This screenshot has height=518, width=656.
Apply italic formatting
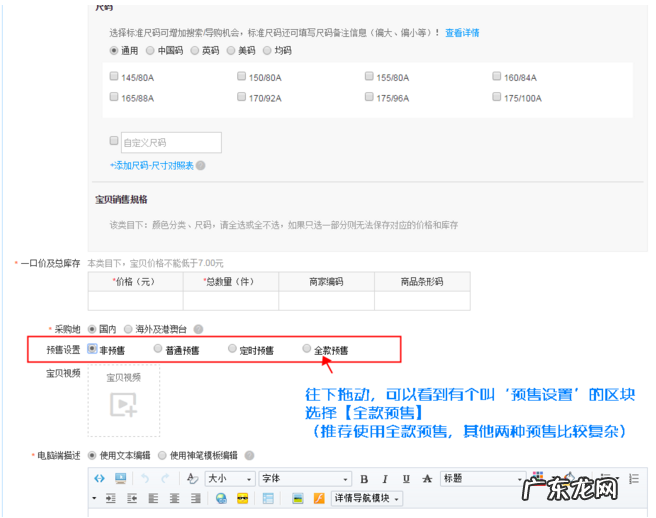pos(385,479)
